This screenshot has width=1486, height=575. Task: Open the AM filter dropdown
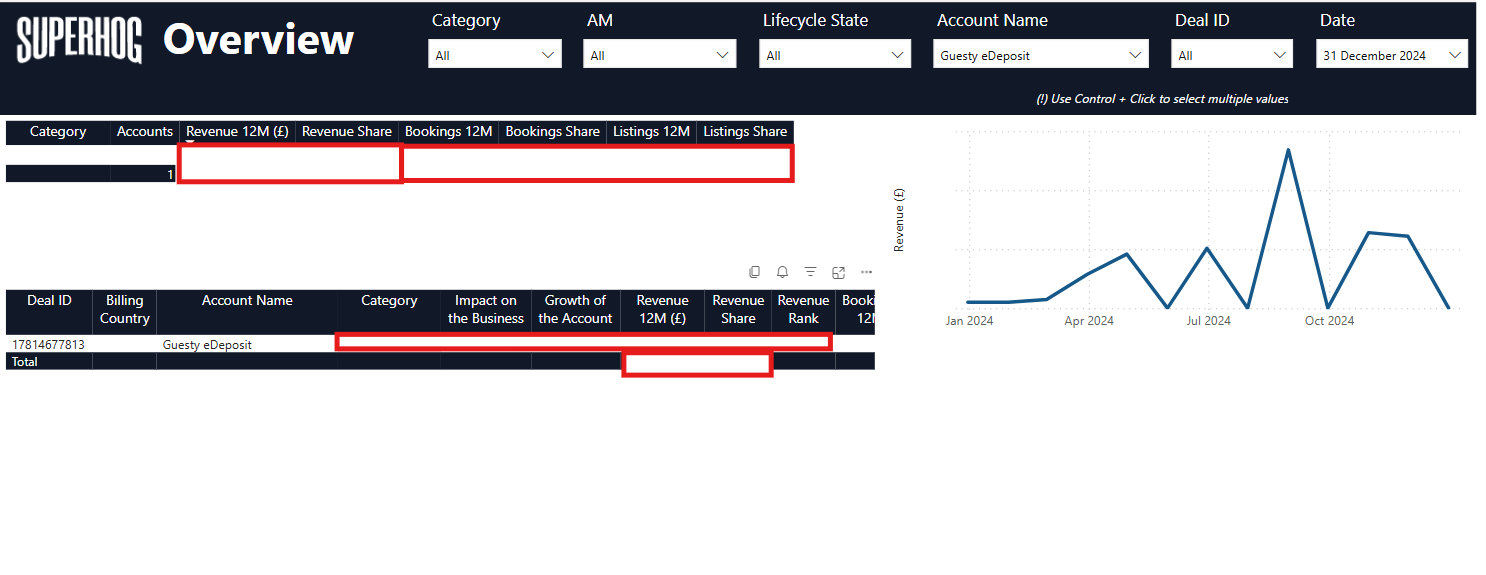click(659, 55)
